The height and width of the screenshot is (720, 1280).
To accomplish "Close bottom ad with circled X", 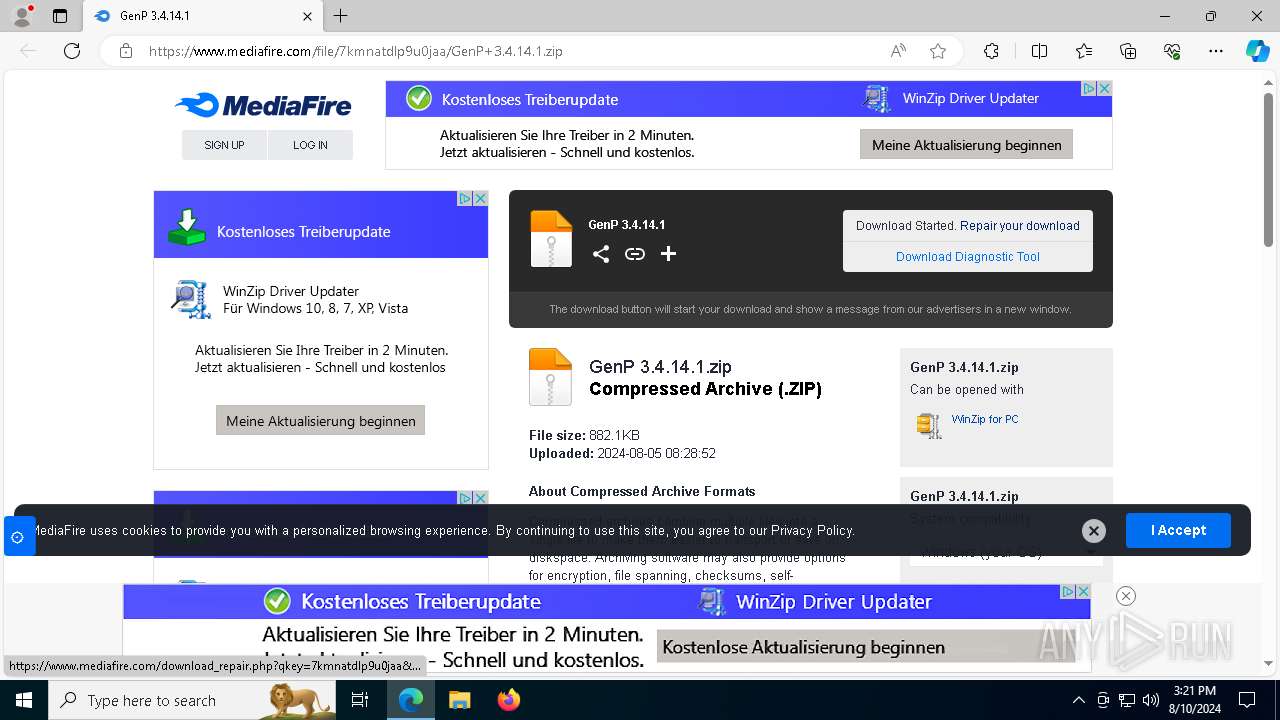I will click(x=1126, y=596).
